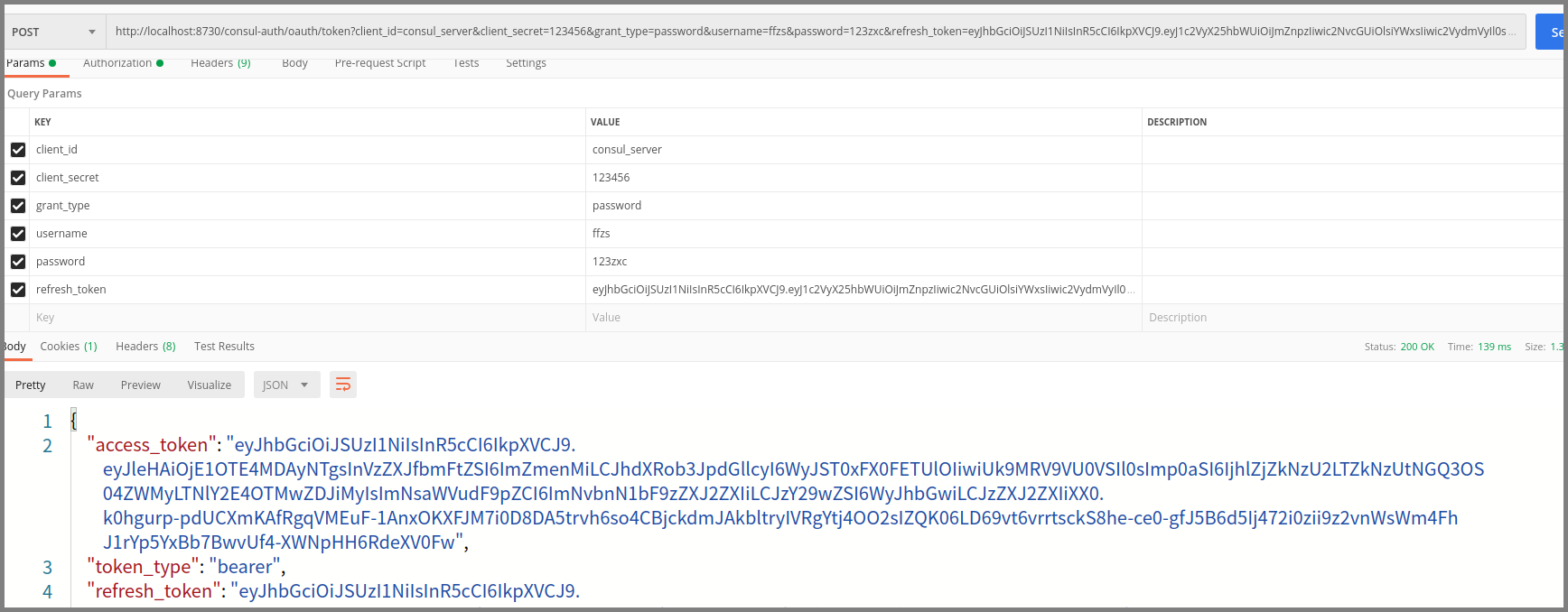Uncheck the client_secret parameter checkbox

click(x=18, y=178)
